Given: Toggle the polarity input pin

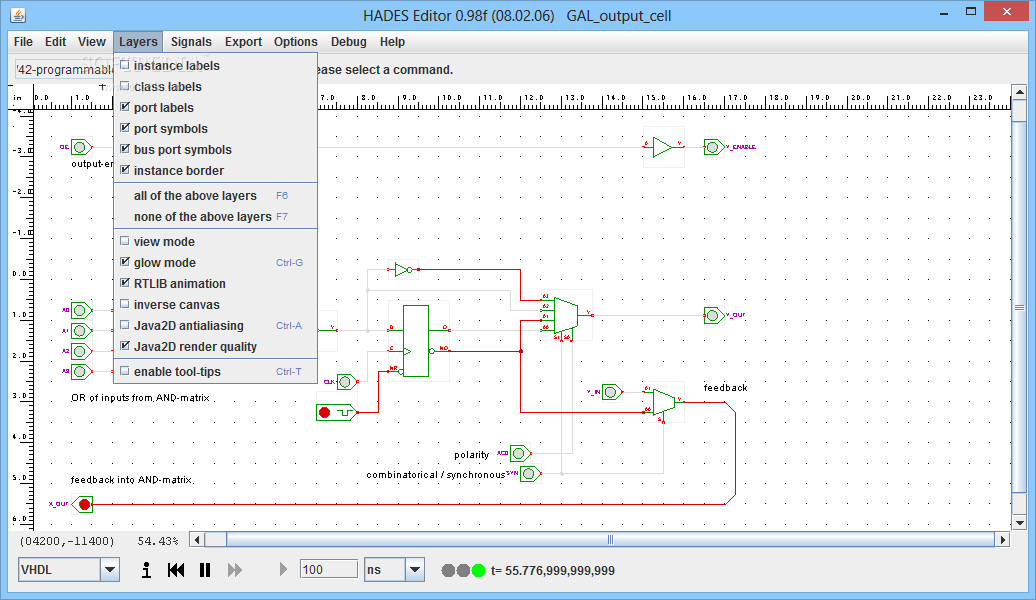Looking at the screenshot, I should tap(520, 453).
